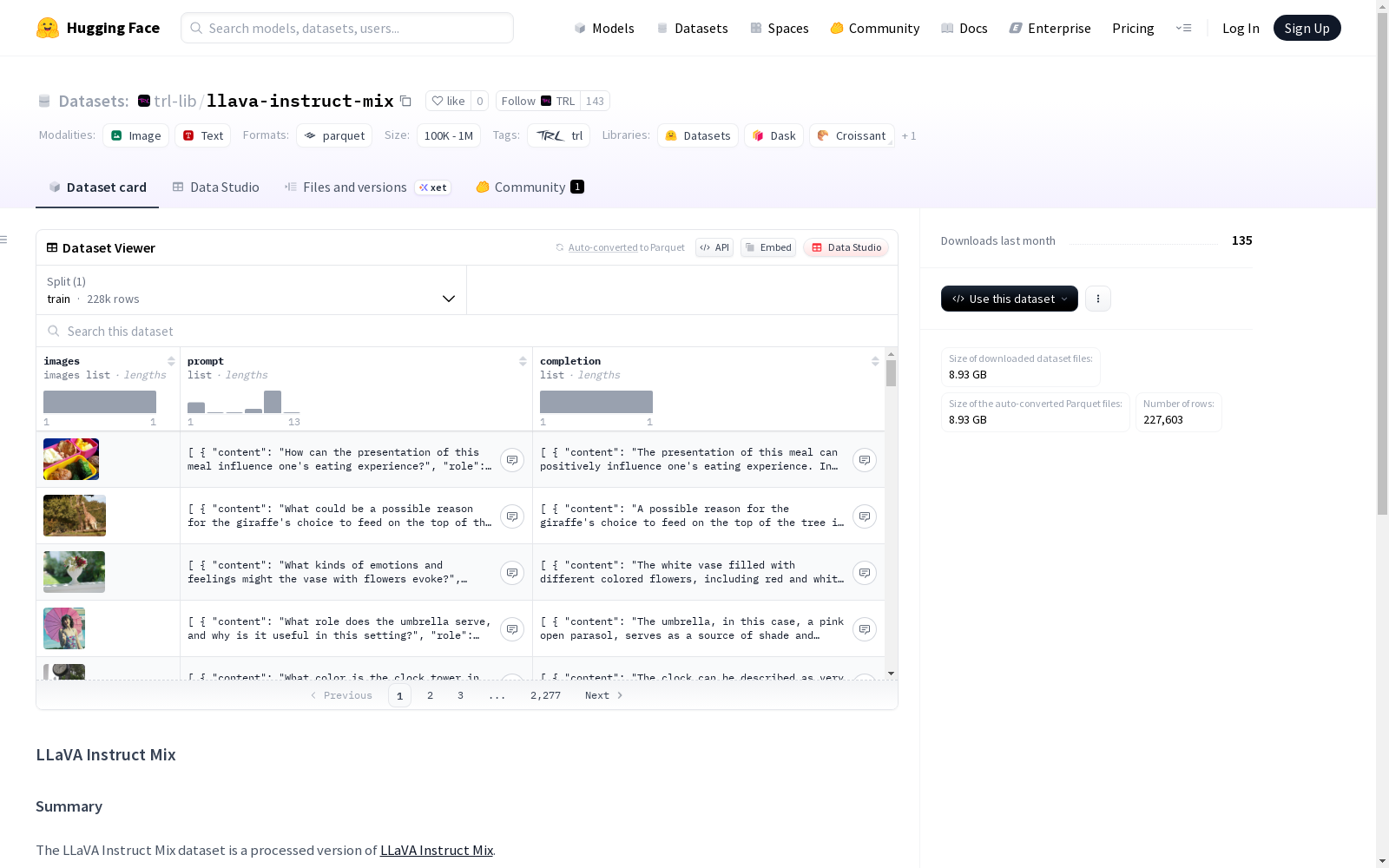The image size is (1389, 868).
Task: Open the Community tab
Action: click(x=530, y=187)
